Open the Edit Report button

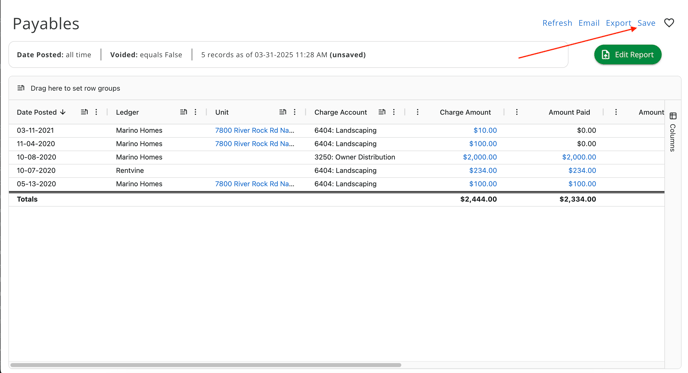click(x=627, y=54)
